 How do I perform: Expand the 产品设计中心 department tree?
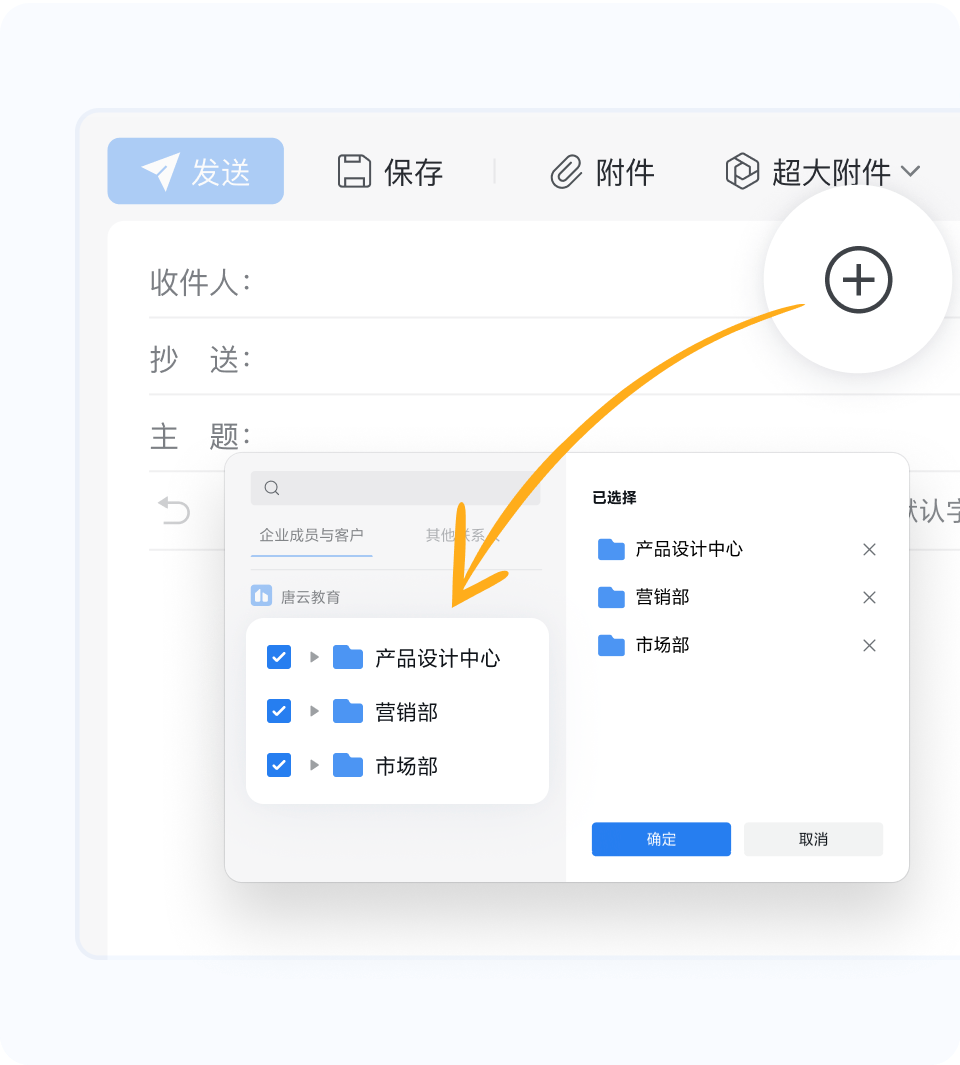[x=314, y=657]
